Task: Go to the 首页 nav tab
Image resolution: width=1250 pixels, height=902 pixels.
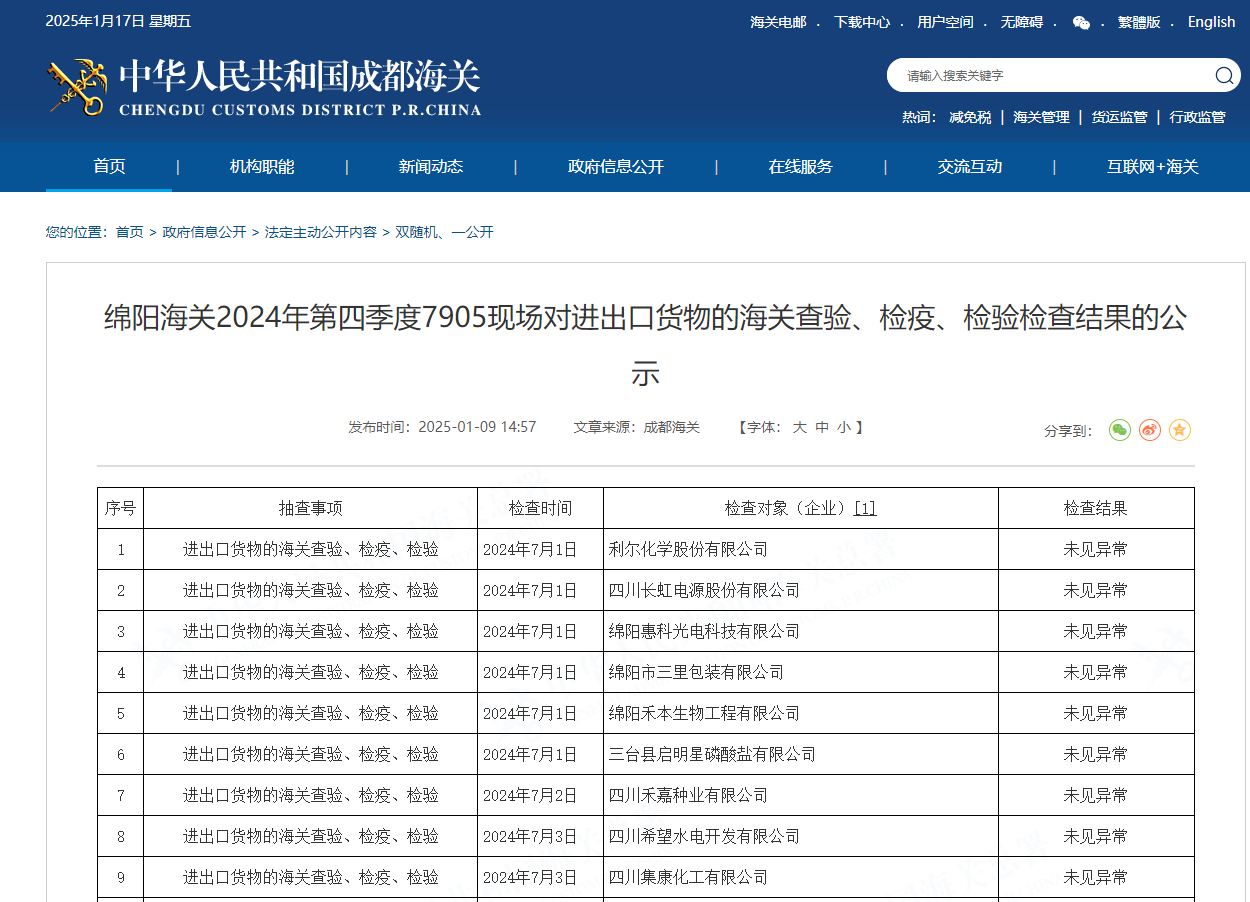Action: [x=109, y=167]
